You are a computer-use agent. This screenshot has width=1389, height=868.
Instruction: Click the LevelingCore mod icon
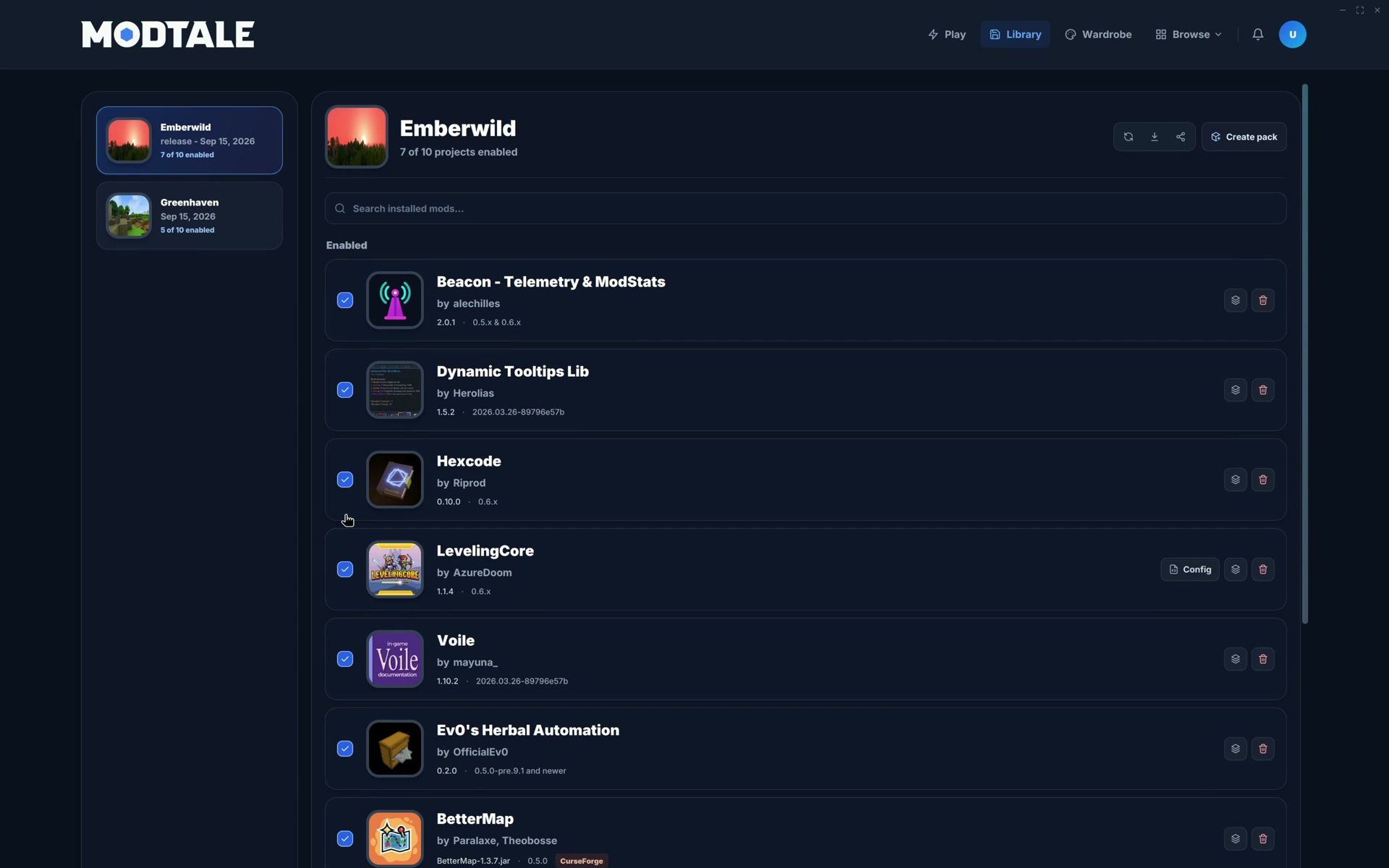point(395,569)
